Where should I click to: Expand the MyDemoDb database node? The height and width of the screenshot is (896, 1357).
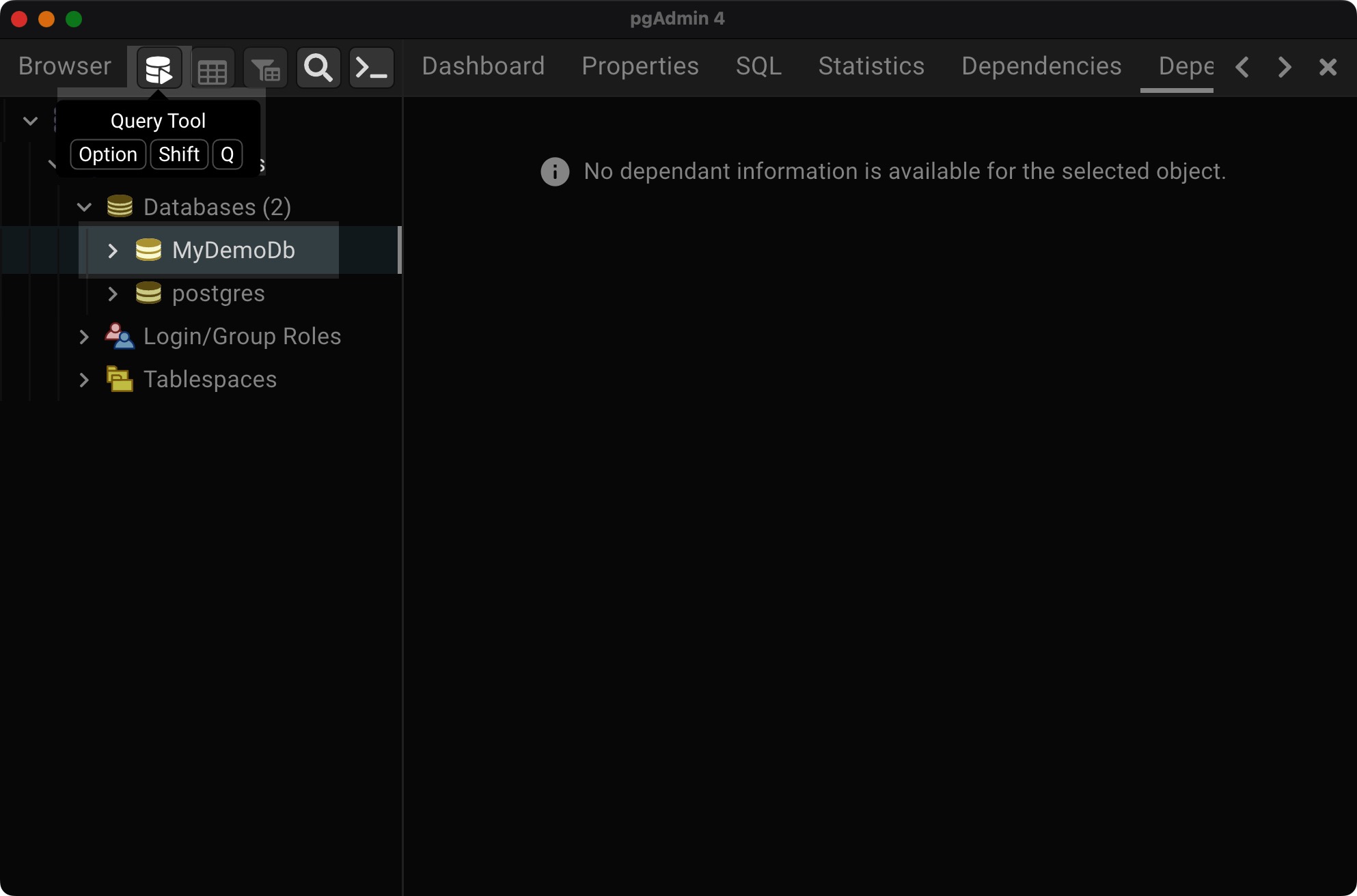pos(113,251)
